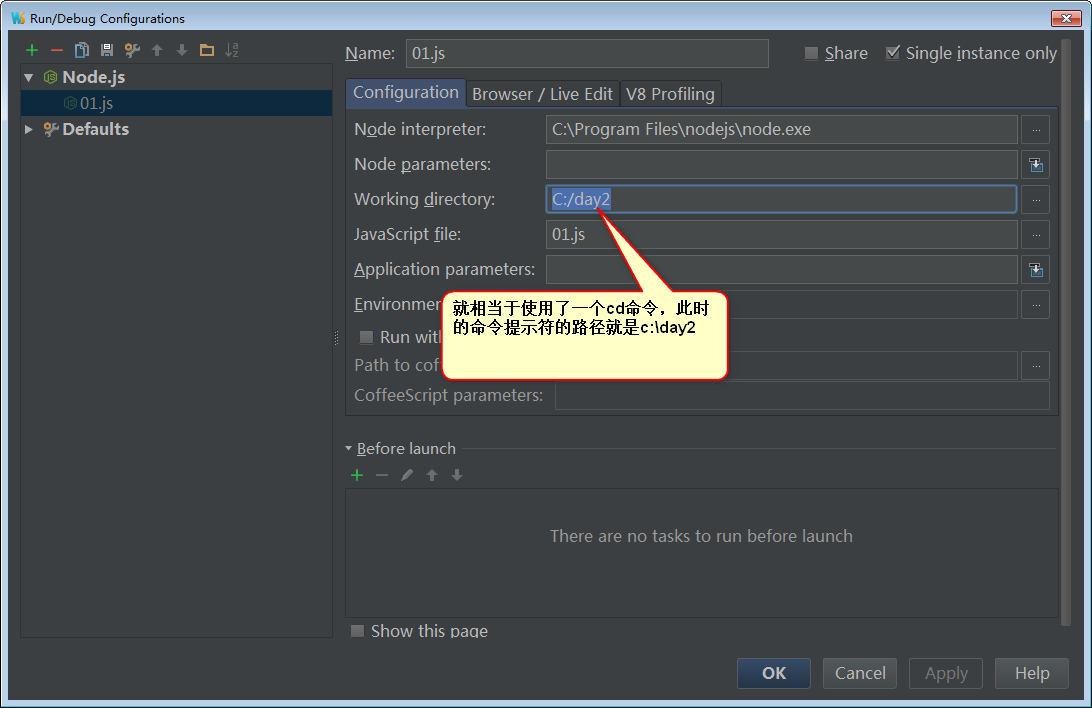Move configuration down arrow in left toolbar
Screen dimensions: 1092x708
(182, 50)
